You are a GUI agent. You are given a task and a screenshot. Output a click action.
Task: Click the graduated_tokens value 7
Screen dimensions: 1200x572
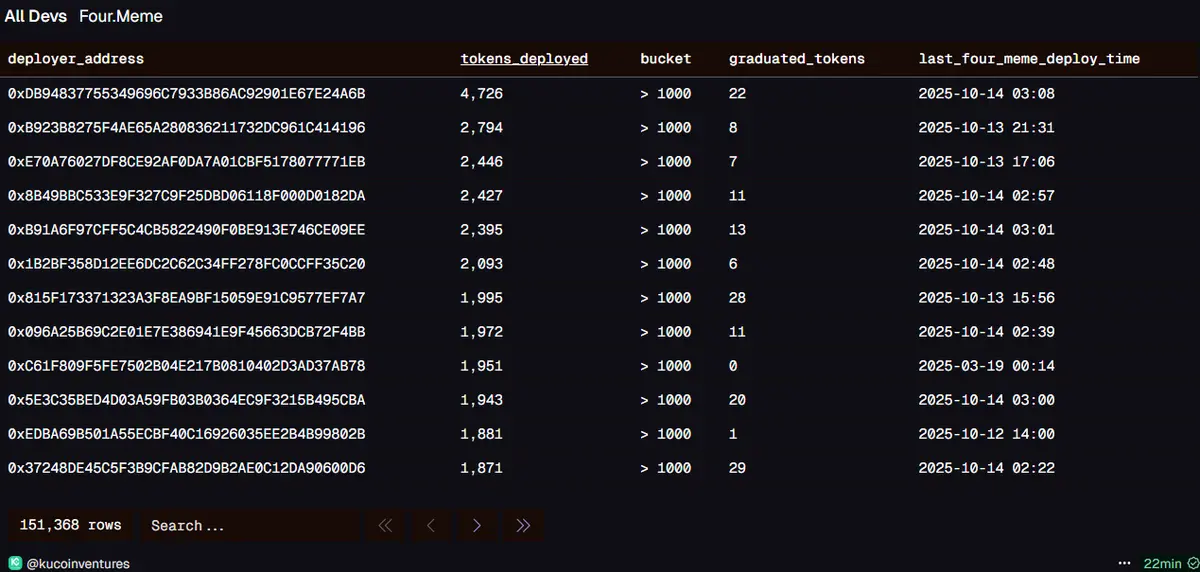(733, 162)
